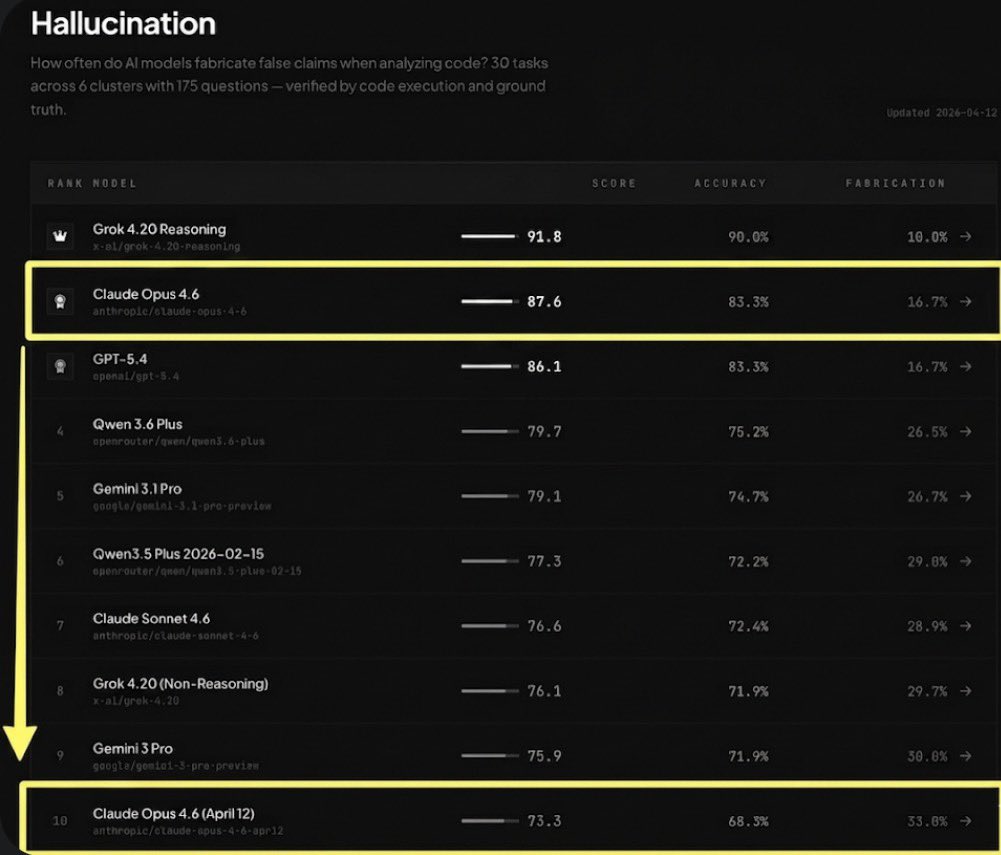Click the openai/gpt-5.4 model ID
1001x855 pixels.
(136, 377)
